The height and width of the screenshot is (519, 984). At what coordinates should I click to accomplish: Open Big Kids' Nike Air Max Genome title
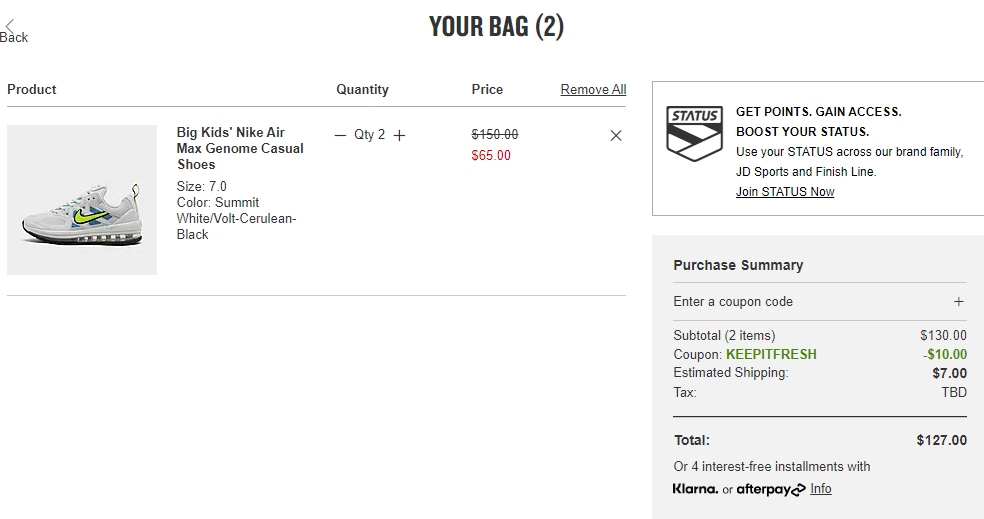point(240,148)
